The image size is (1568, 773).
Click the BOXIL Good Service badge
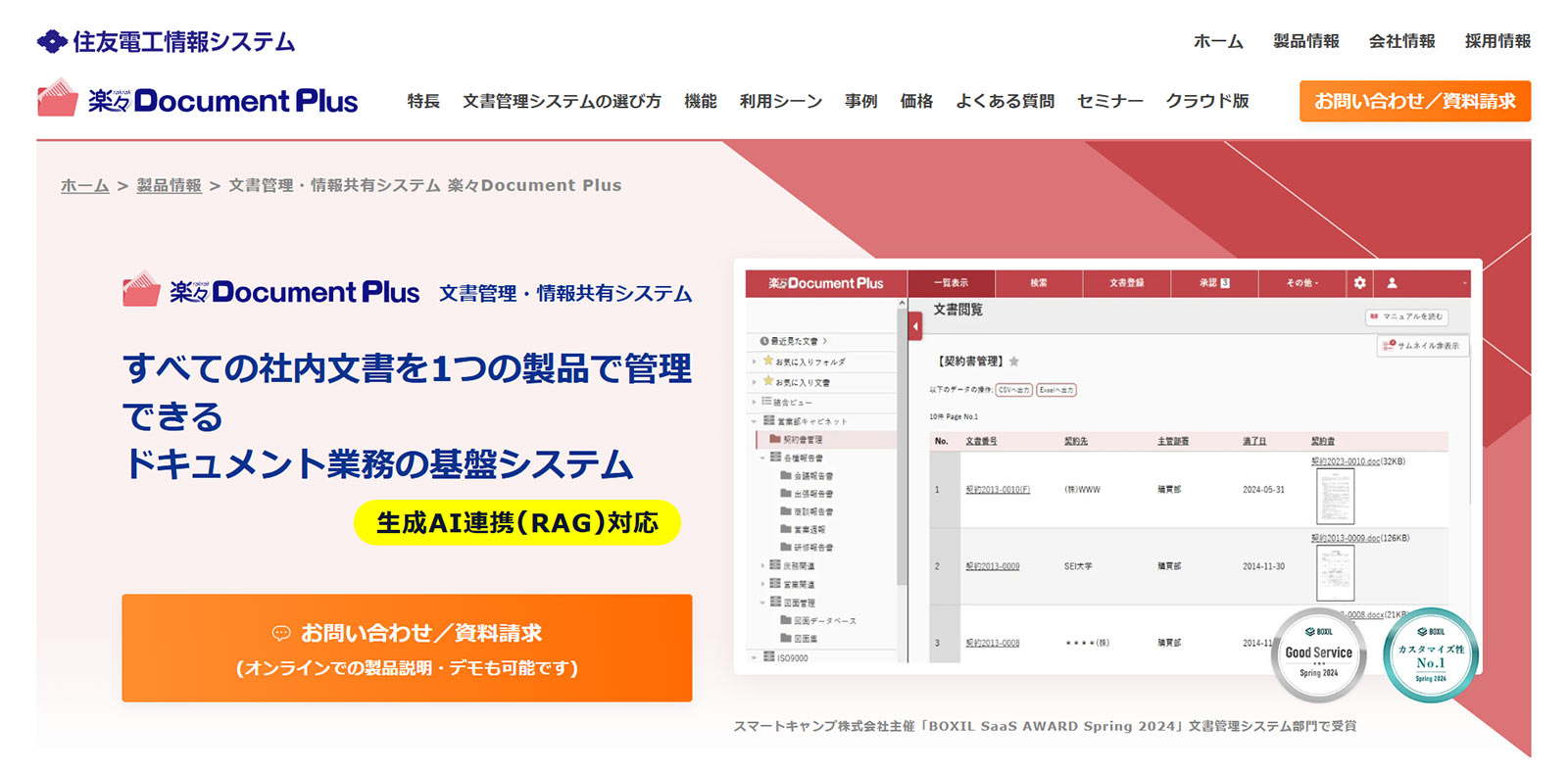point(1318,654)
